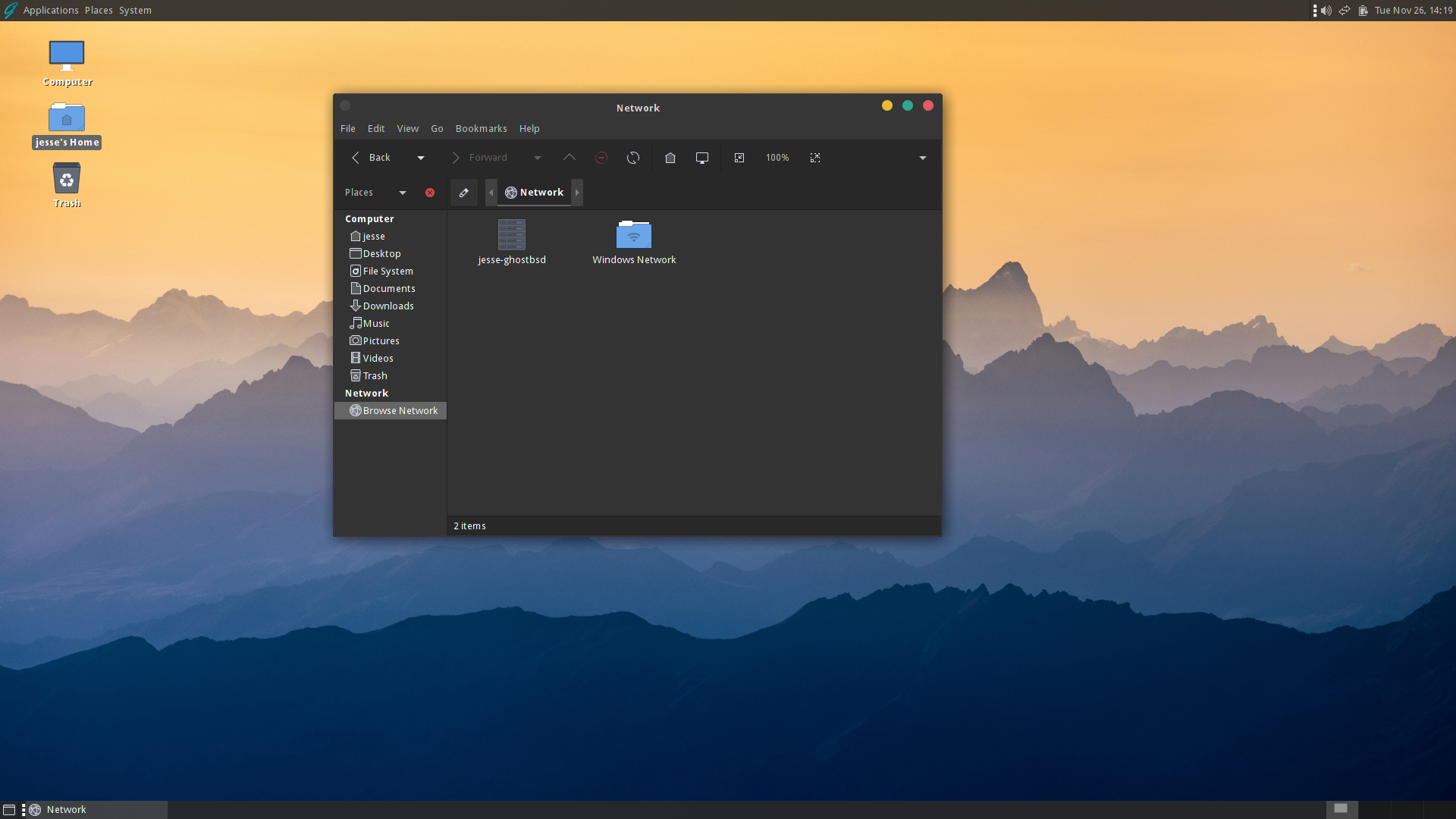Close the Places side pane
This screenshot has width=1456, height=819.
point(430,193)
